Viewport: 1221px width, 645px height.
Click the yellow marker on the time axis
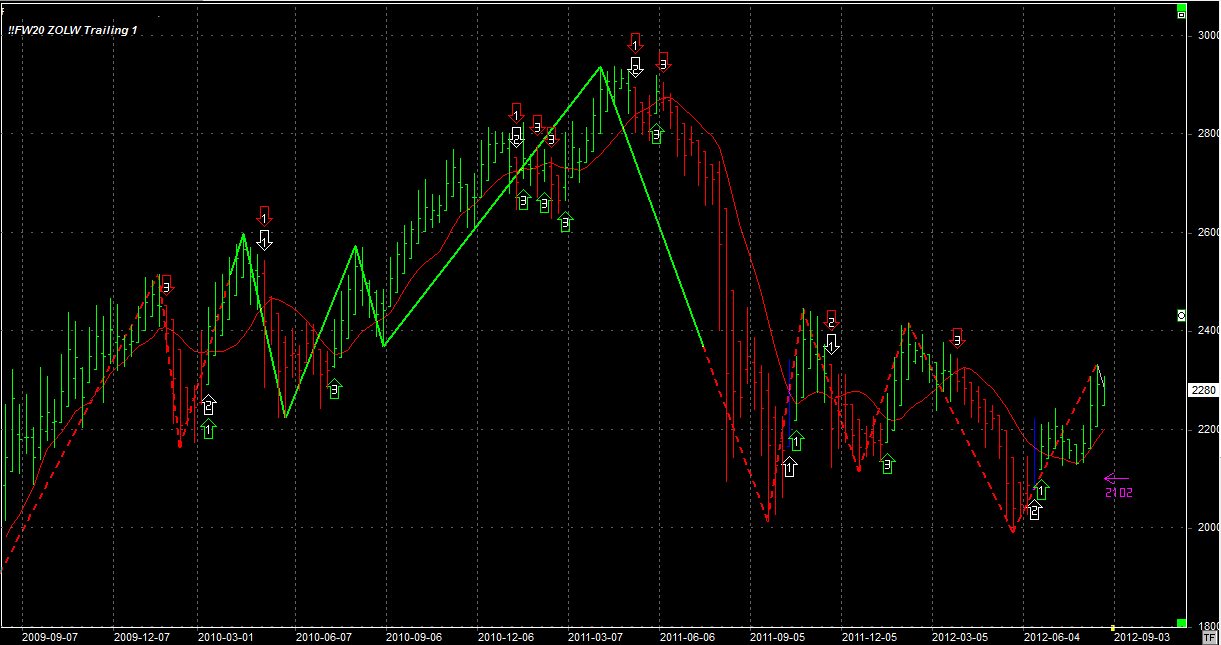click(x=1113, y=628)
